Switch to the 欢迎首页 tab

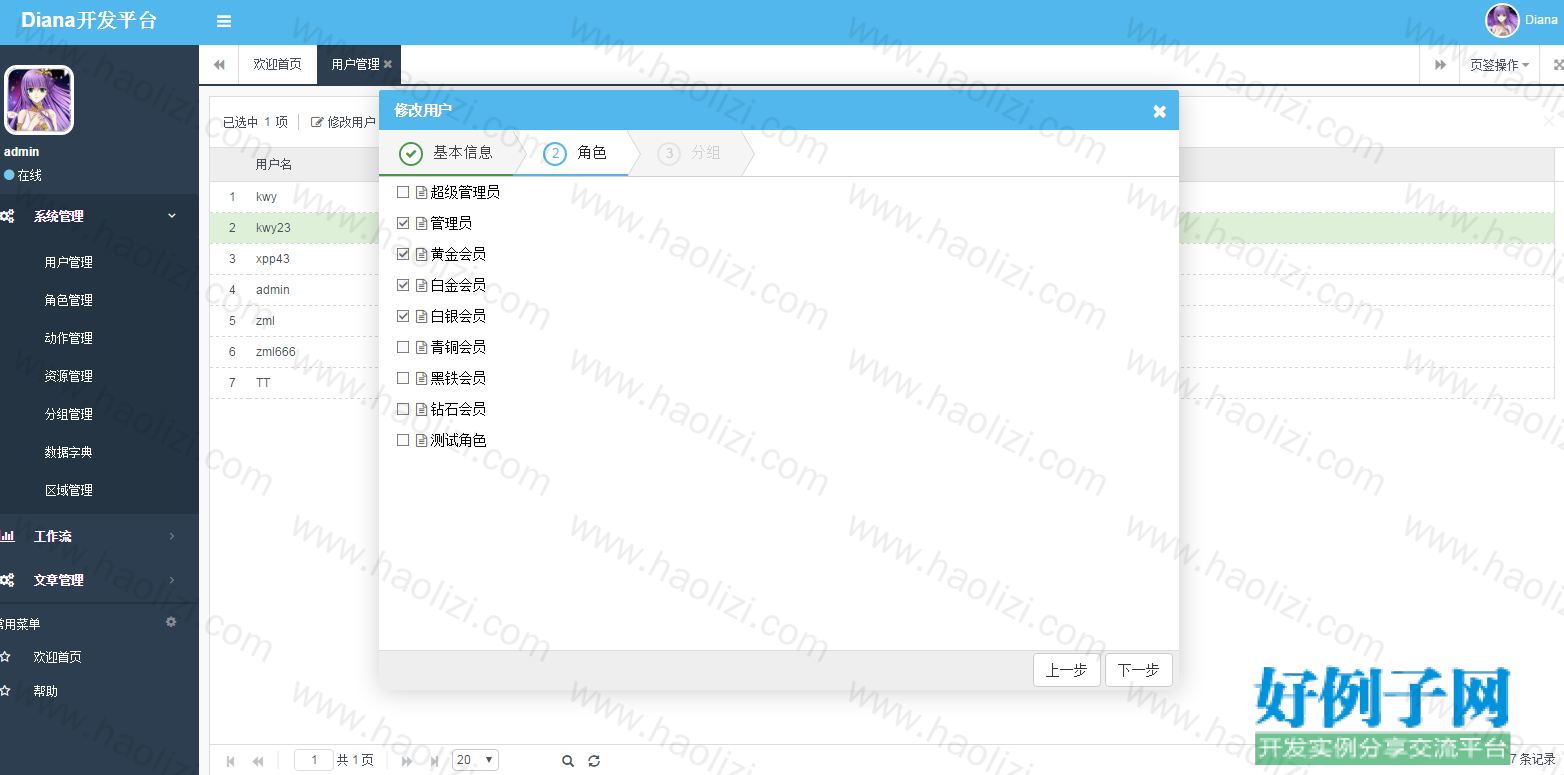(277, 64)
